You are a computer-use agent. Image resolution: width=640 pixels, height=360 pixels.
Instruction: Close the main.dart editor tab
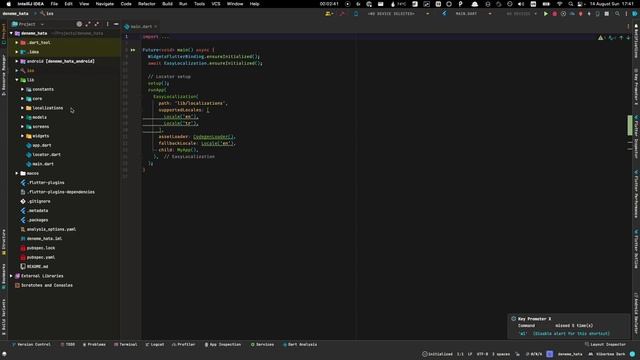(156, 27)
